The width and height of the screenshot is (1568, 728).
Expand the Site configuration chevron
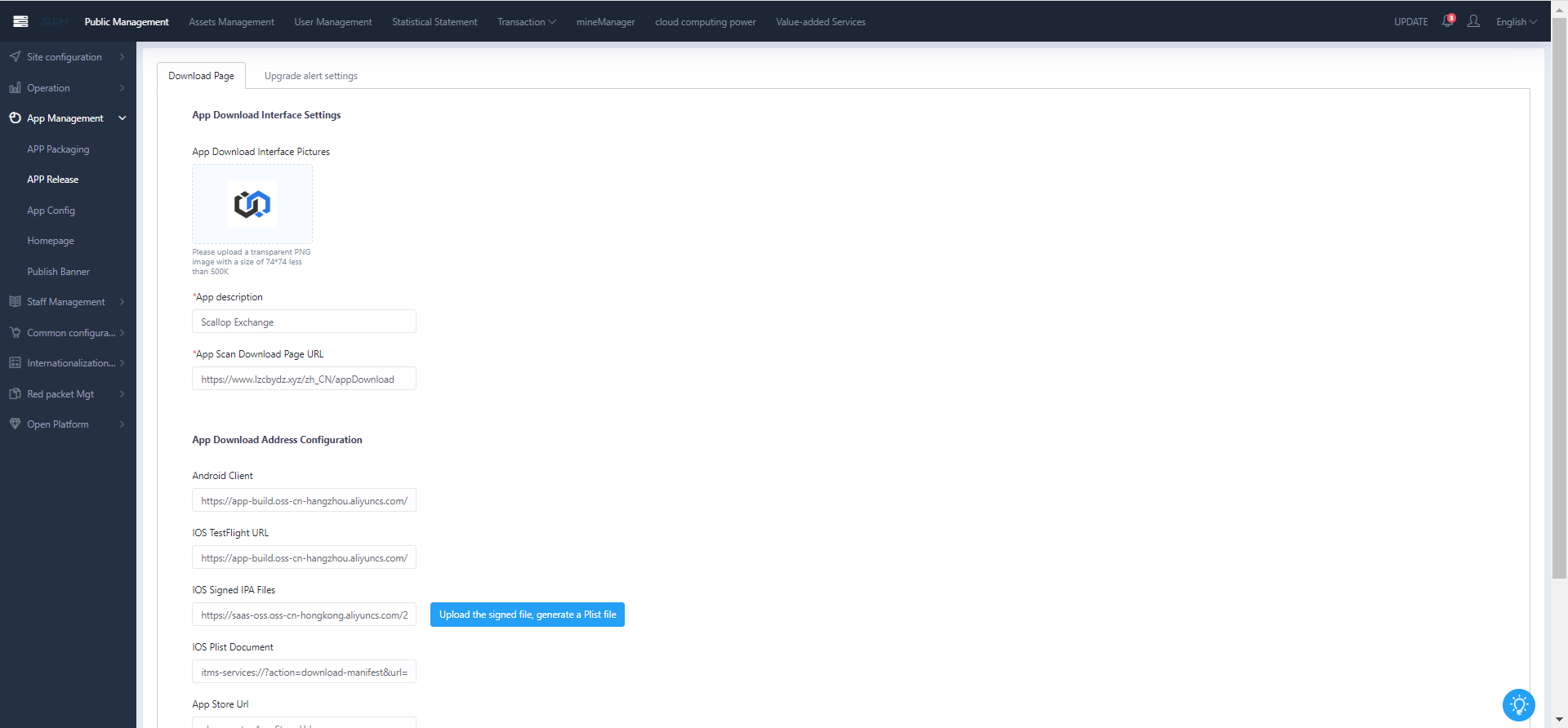[122, 56]
